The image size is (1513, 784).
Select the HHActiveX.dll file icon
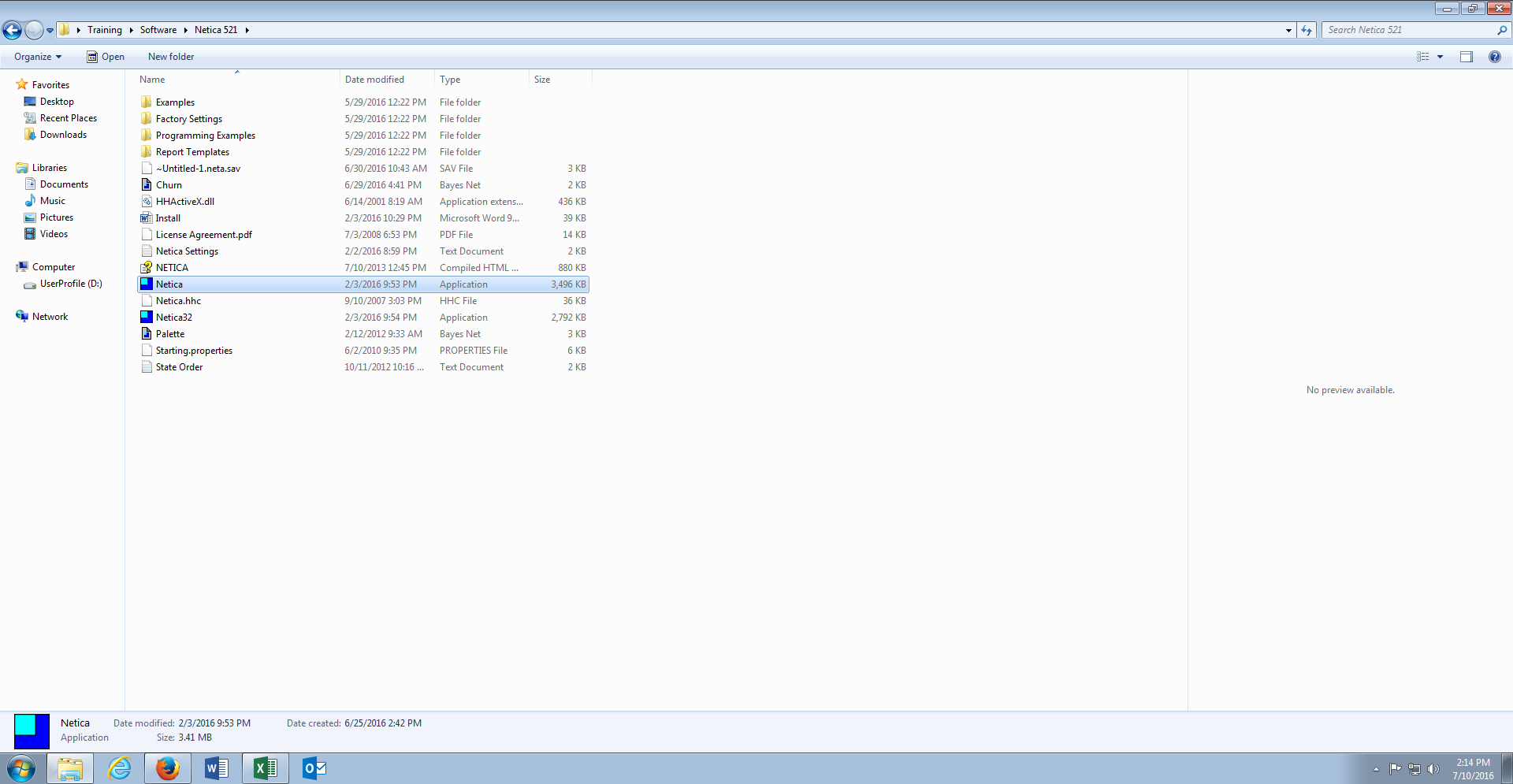click(147, 201)
